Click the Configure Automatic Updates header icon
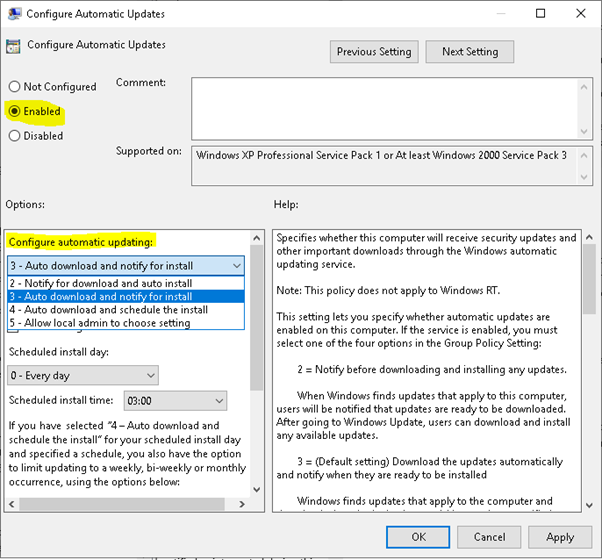602x560 pixels. [x=13, y=46]
